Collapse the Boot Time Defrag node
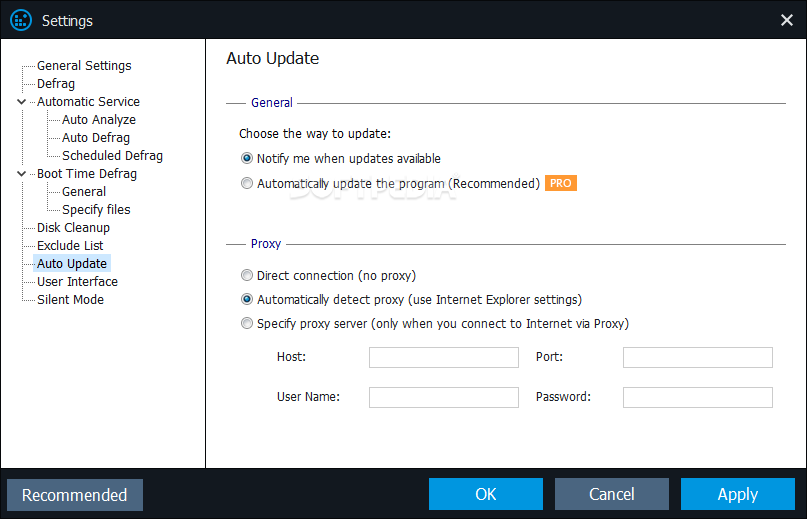 pyautogui.click(x=21, y=174)
